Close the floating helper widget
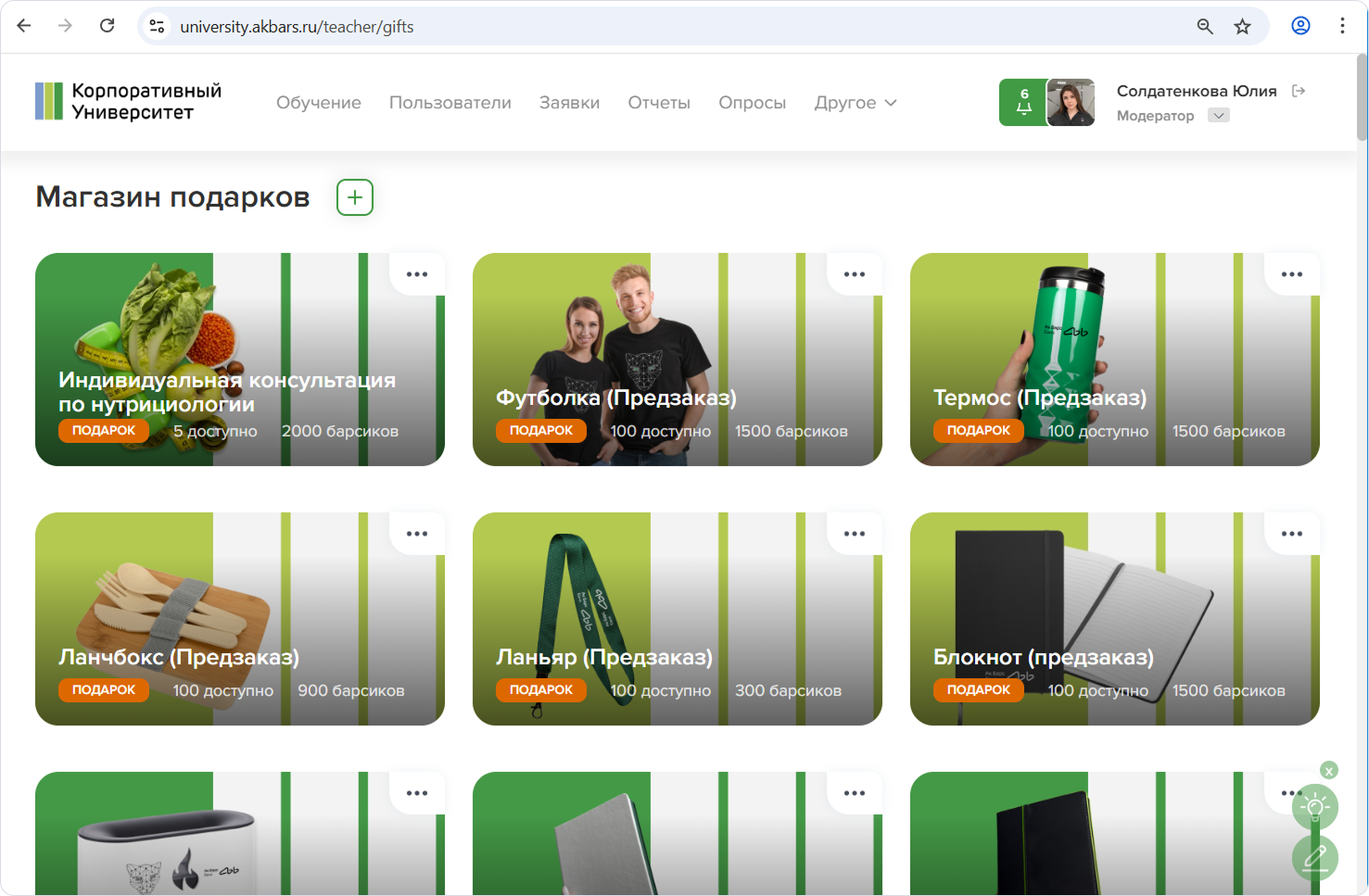Viewport: 1369px width, 896px height. 1329,771
